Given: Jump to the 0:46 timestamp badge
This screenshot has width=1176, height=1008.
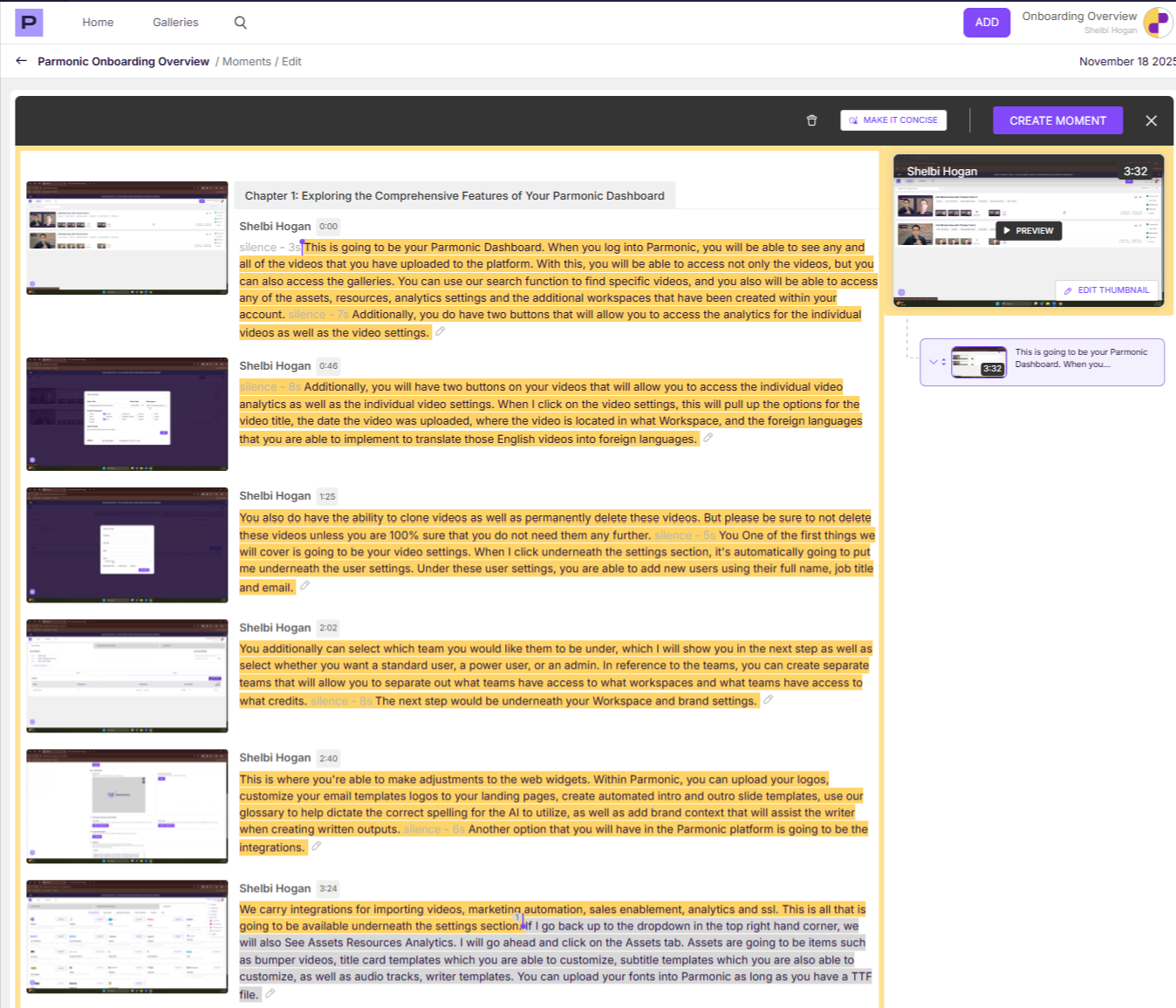Looking at the screenshot, I should (x=328, y=366).
